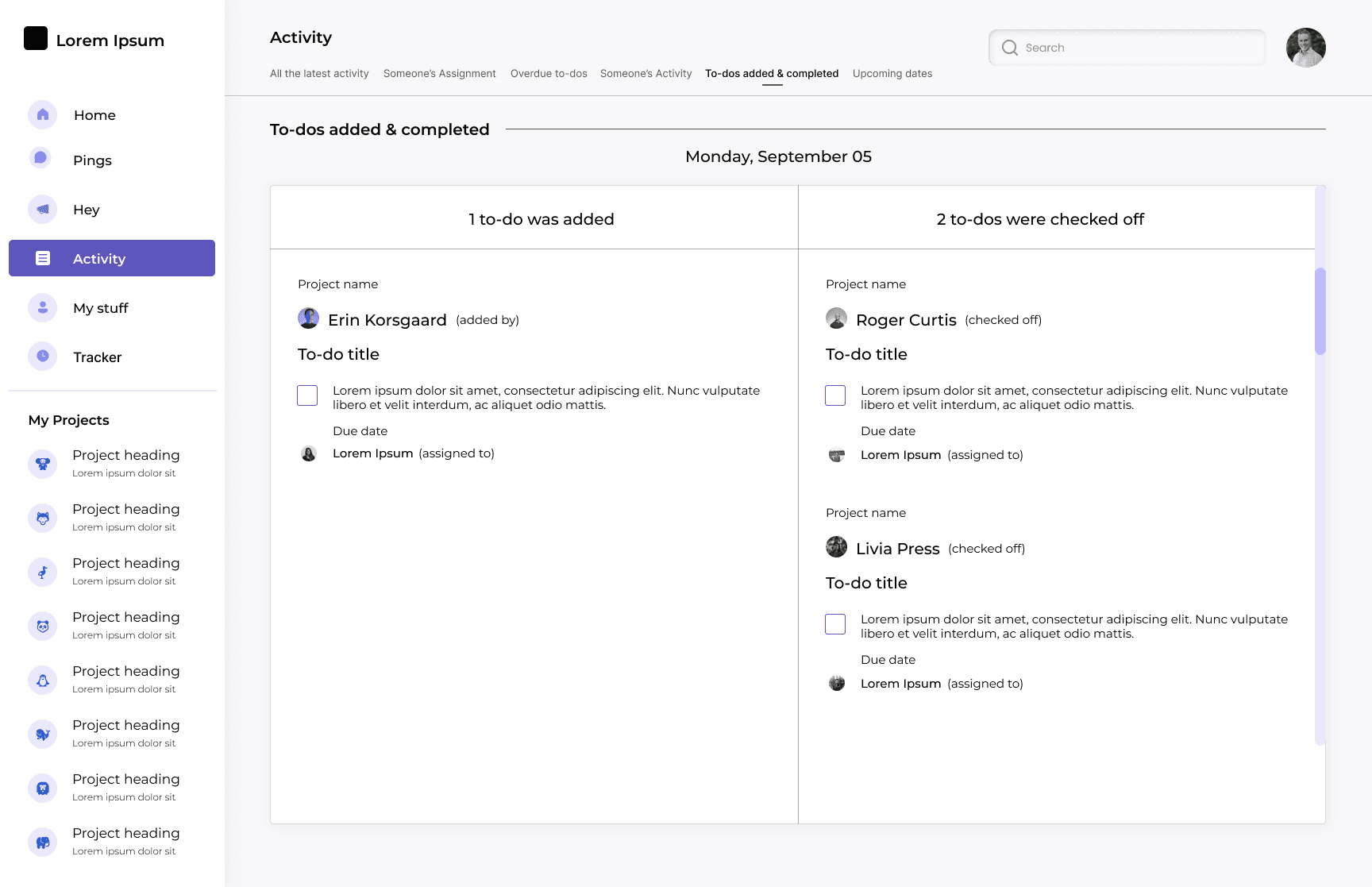Toggle the checkbox under Livia Press's to-do
Screen dimensions: 1372x887
tap(835, 624)
